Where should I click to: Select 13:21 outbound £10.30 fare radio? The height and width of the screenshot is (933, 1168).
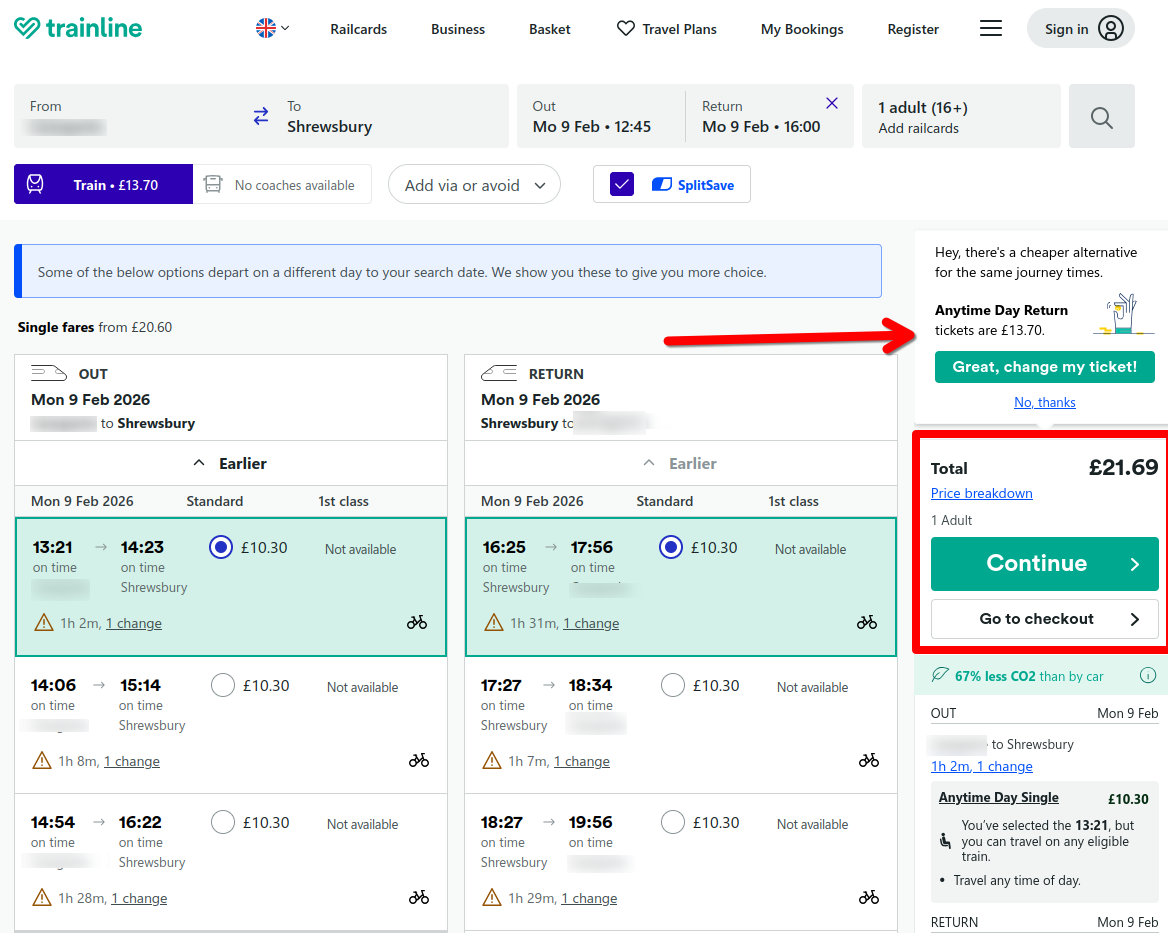click(220, 547)
